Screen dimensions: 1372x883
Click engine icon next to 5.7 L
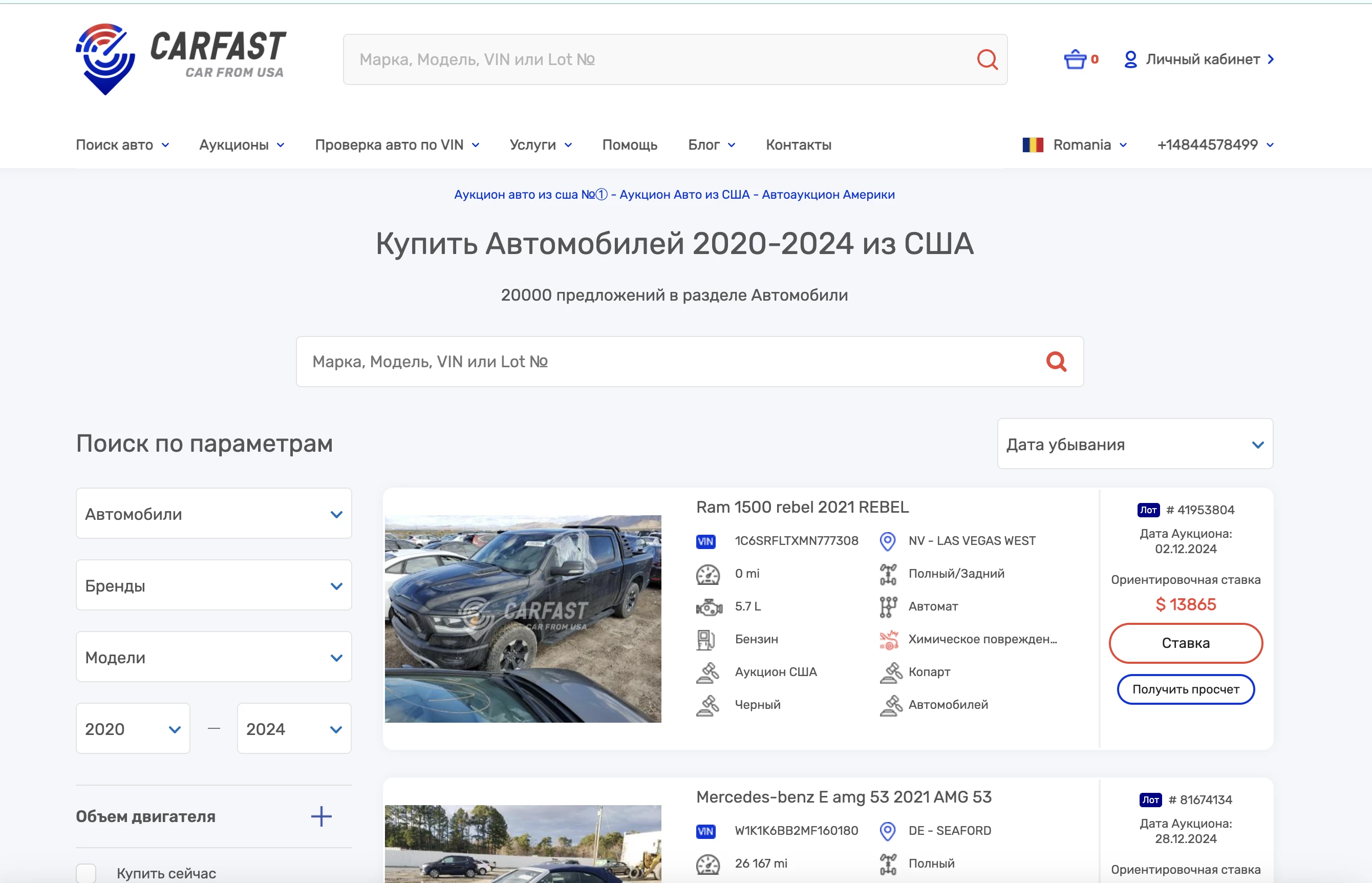click(709, 606)
